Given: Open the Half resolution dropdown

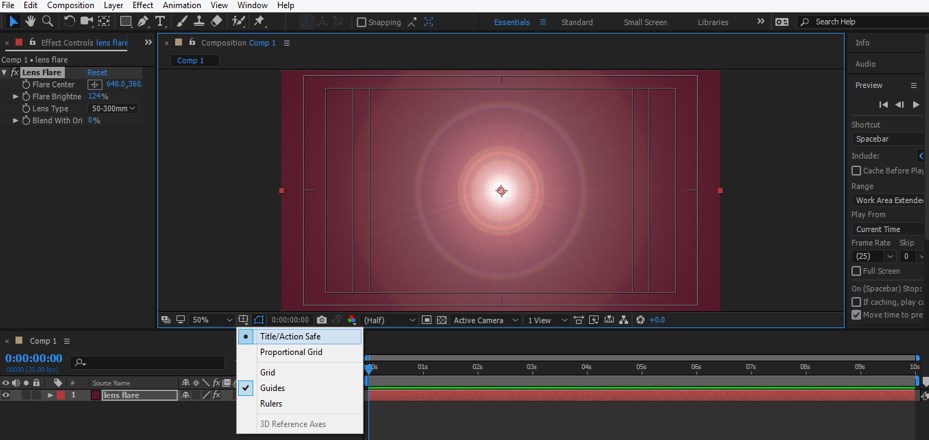Looking at the screenshot, I should click(x=389, y=320).
